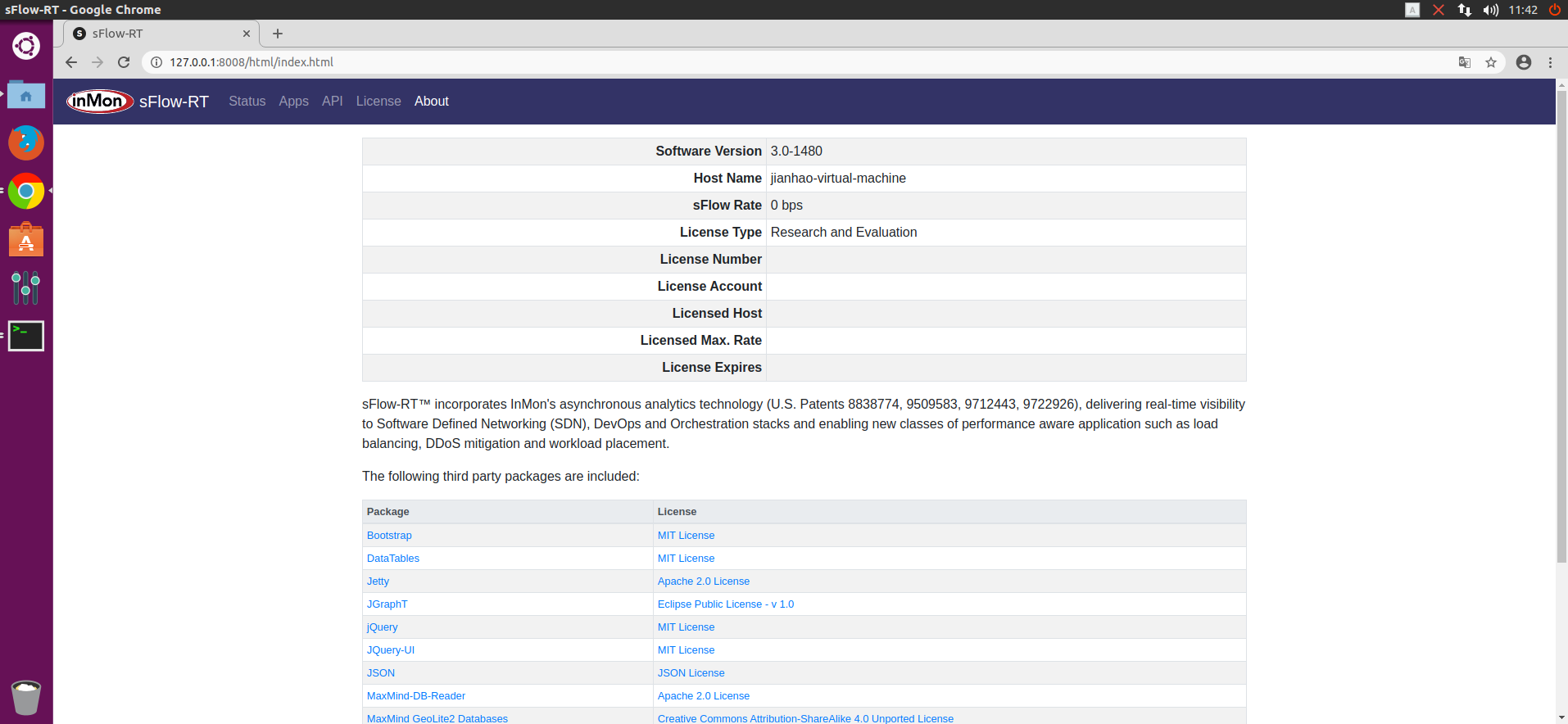The width and height of the screenshot is (1568, 724).
Task: Reload the page with refresh icon
Action: coord(124,62)
